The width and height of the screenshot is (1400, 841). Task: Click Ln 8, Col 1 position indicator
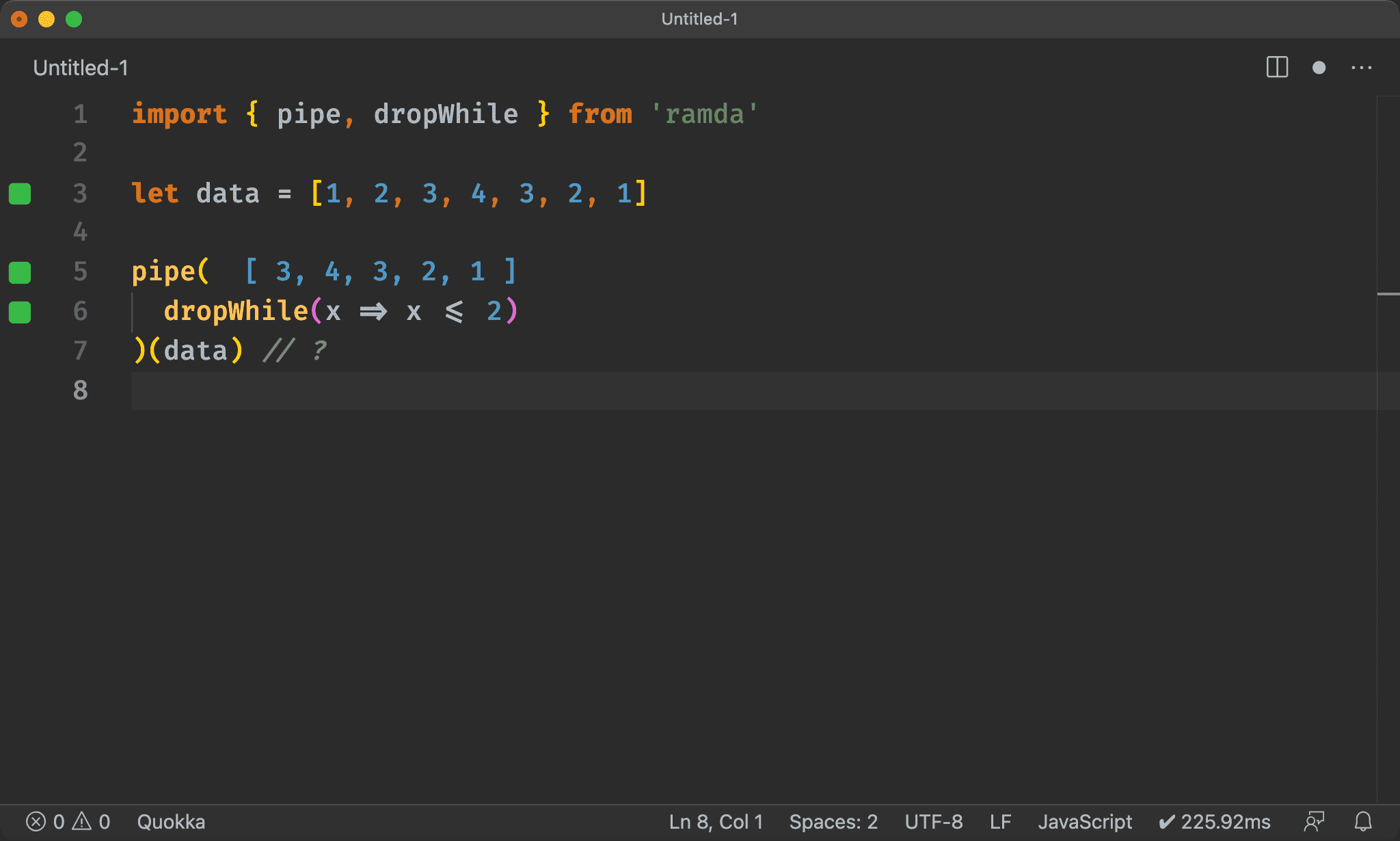click(716, 821)
